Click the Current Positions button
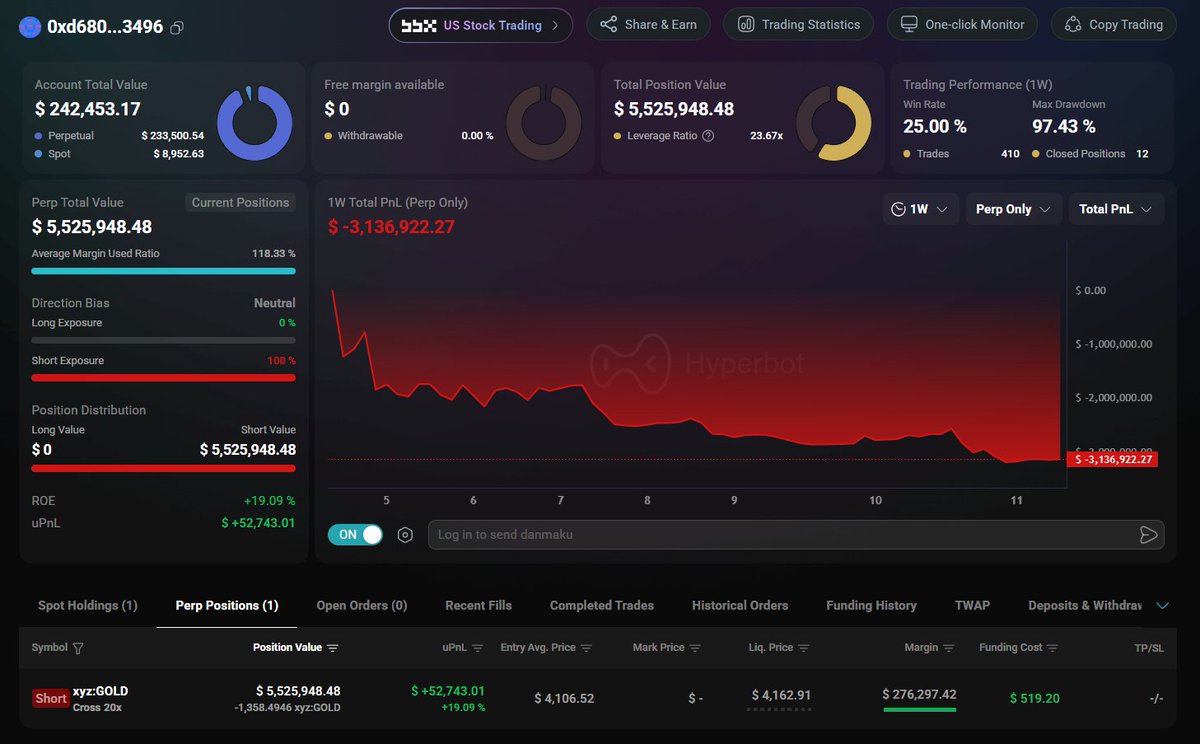1200x744 pixels. point(240,202)
